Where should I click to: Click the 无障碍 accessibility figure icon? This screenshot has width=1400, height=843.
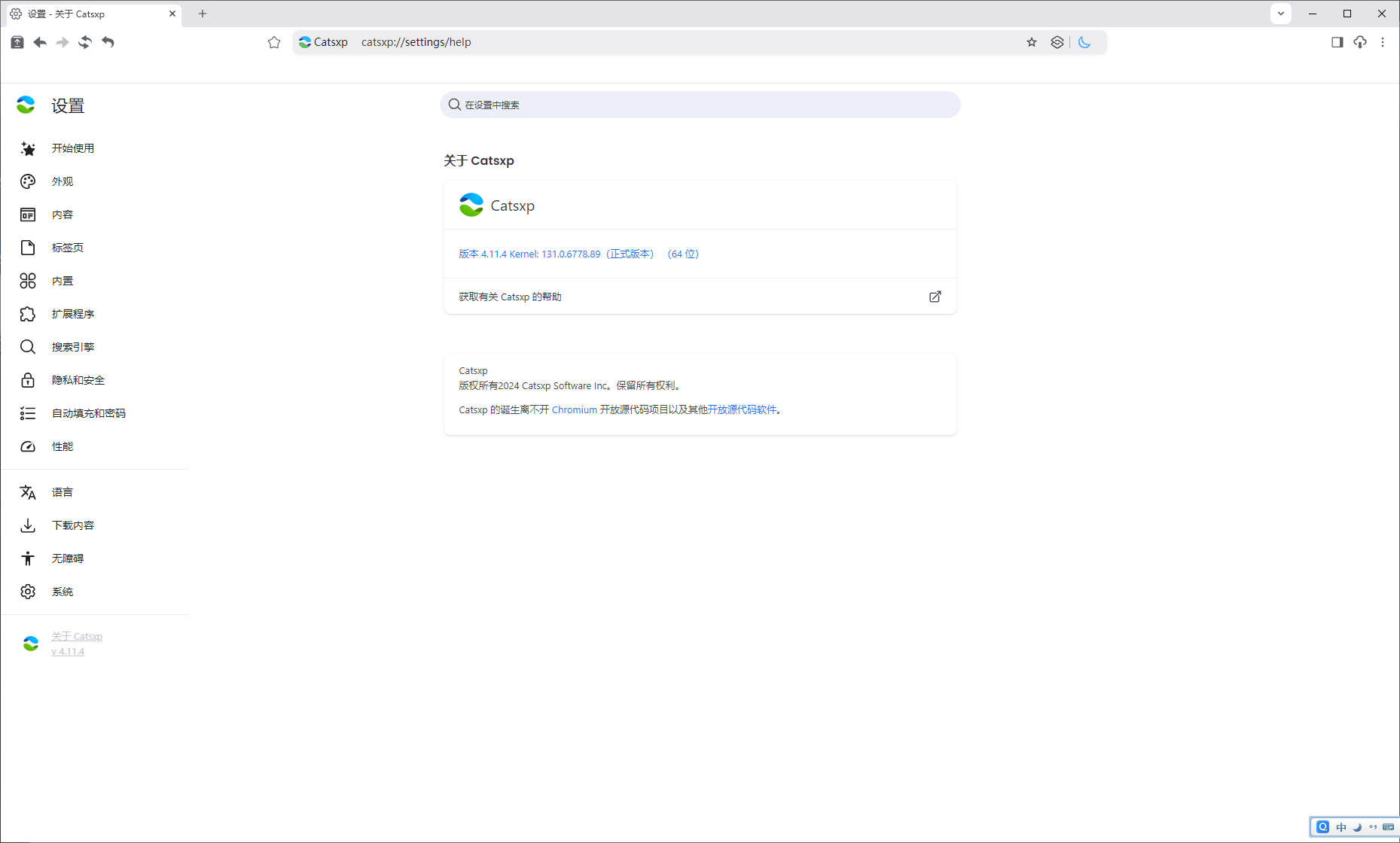28,558
